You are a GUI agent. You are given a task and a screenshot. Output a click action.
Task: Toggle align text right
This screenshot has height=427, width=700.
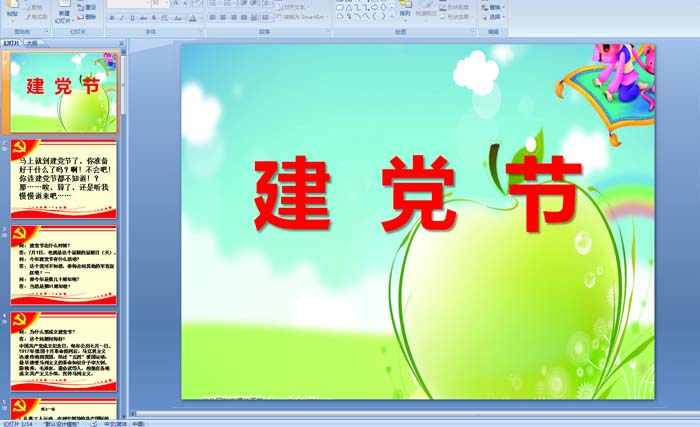pos(233,17)
